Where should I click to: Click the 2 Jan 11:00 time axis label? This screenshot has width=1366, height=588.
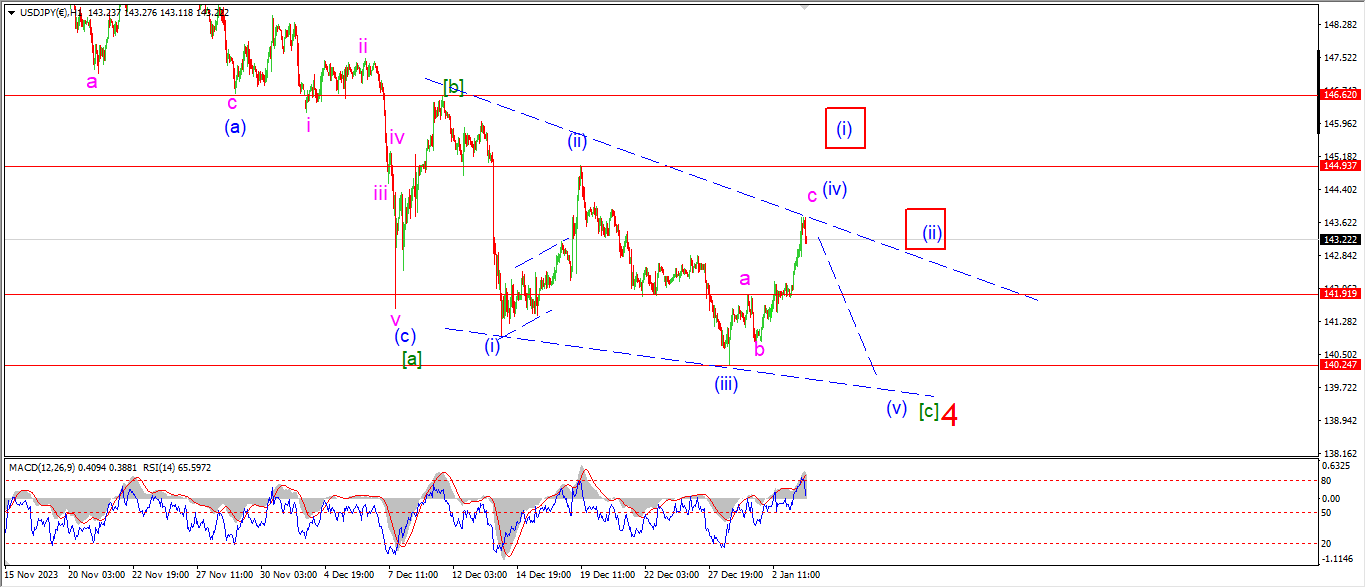pos(796,575)
